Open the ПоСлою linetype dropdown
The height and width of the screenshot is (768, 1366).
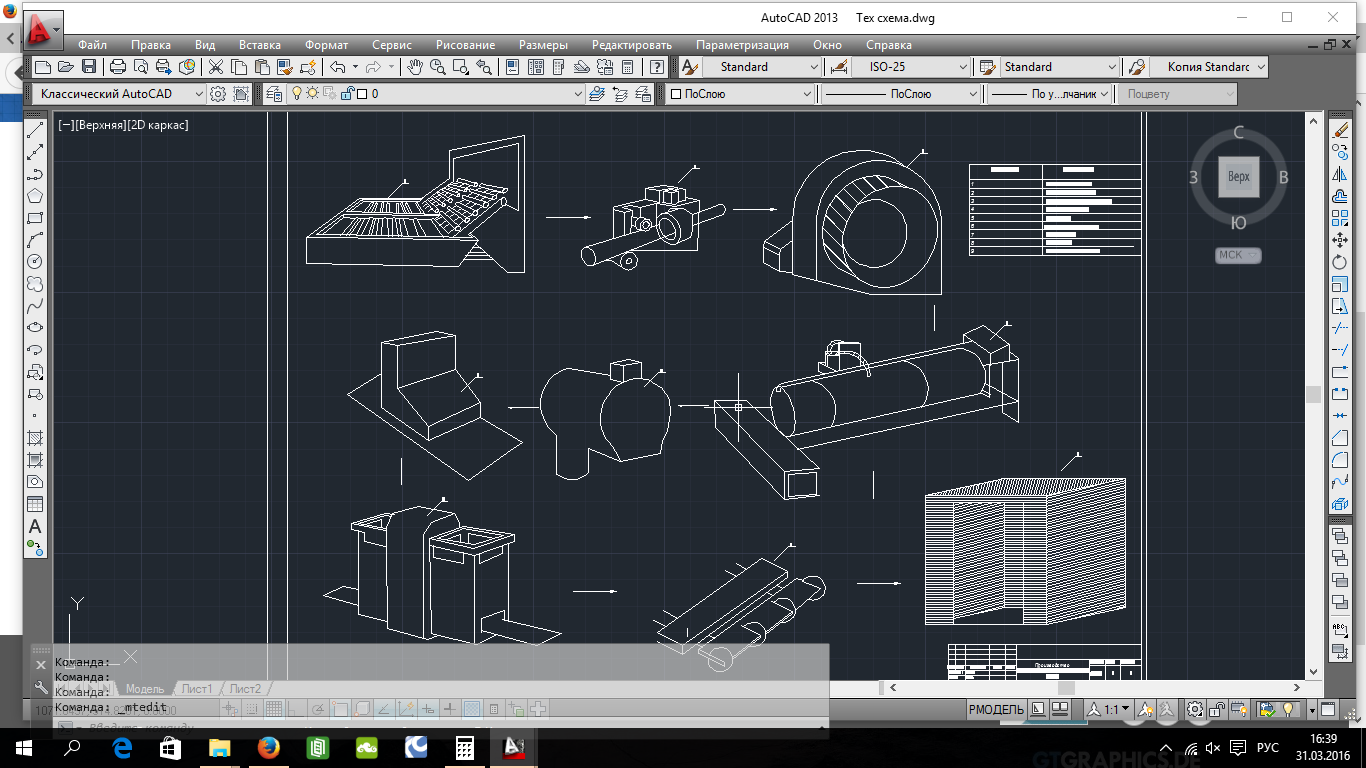(x=902, y=94)
